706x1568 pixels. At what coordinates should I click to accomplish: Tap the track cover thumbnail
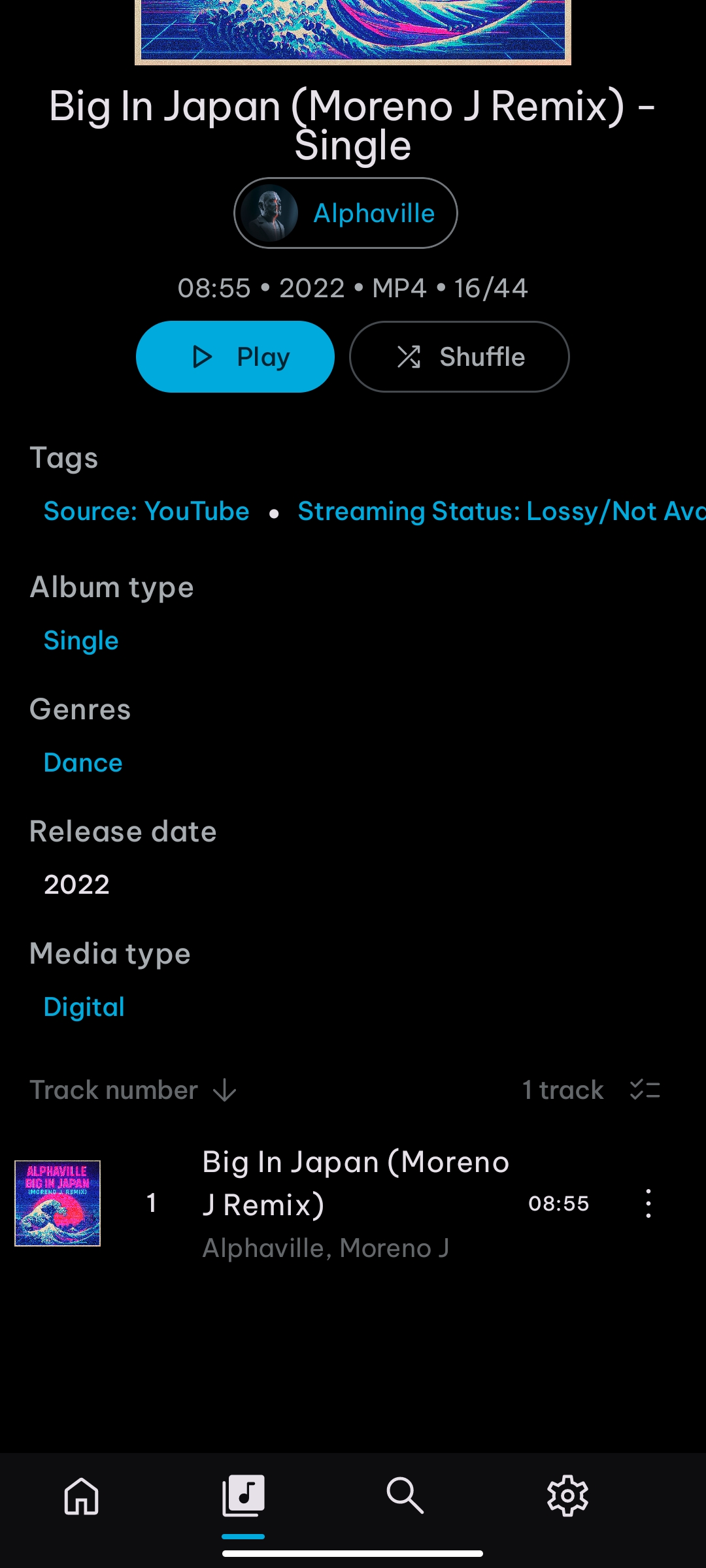tap(58, 1203)
